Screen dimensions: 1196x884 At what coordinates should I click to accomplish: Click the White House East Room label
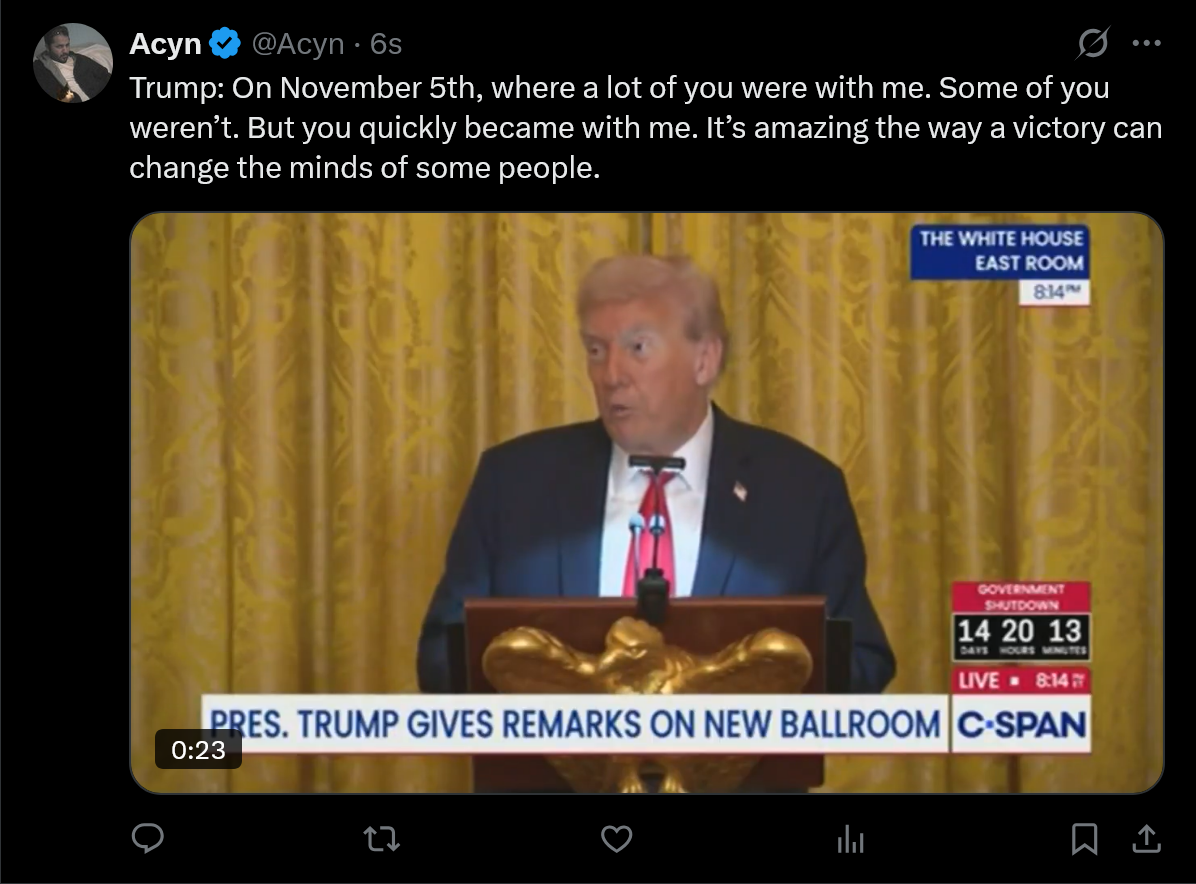1000,251
